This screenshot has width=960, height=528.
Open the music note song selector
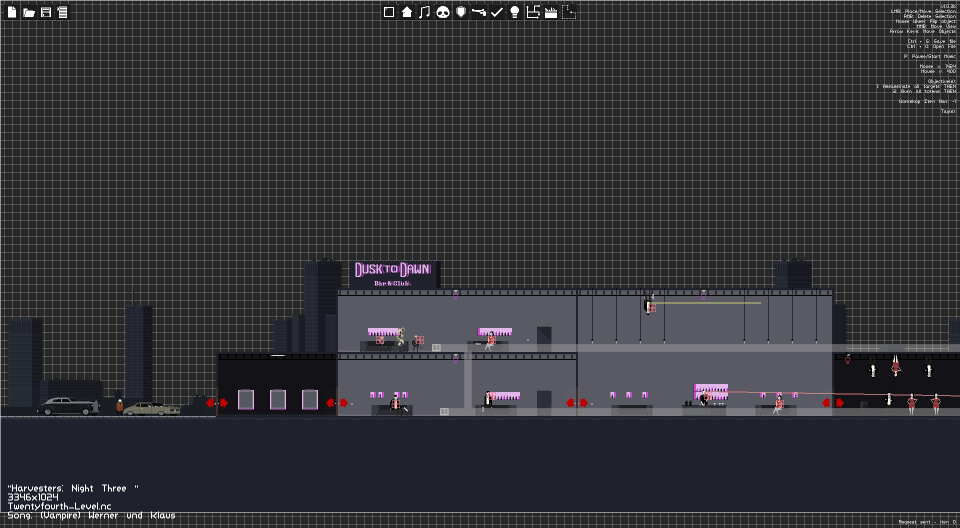[425, 12]
